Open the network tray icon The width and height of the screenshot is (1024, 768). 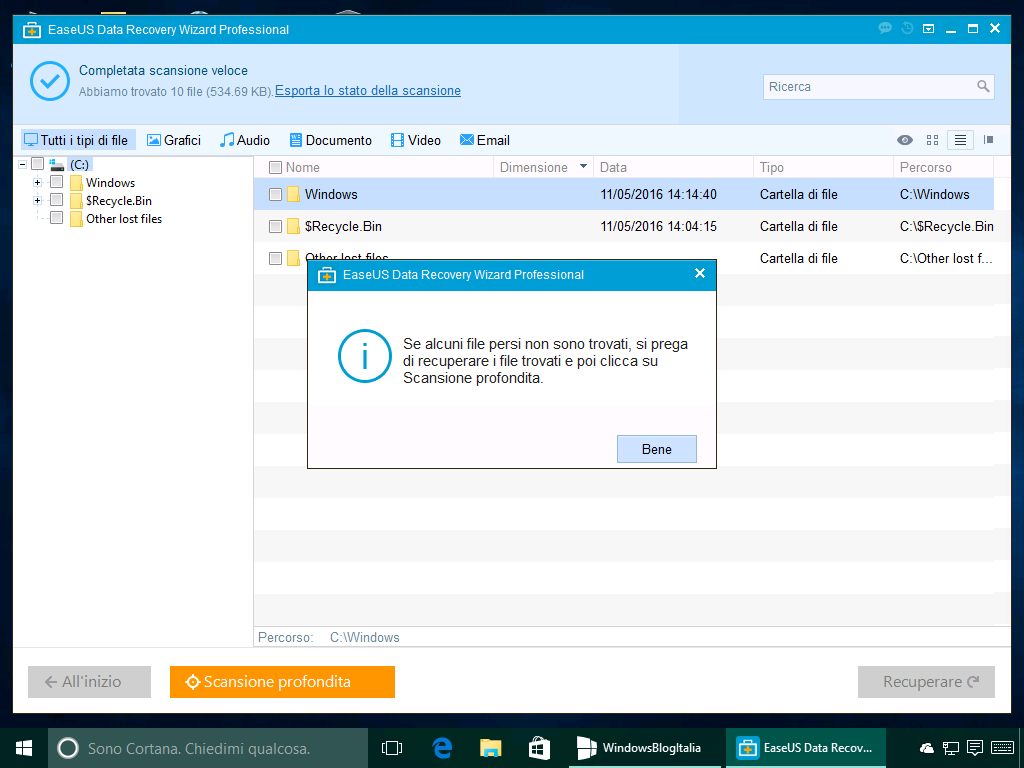point(951,748)
